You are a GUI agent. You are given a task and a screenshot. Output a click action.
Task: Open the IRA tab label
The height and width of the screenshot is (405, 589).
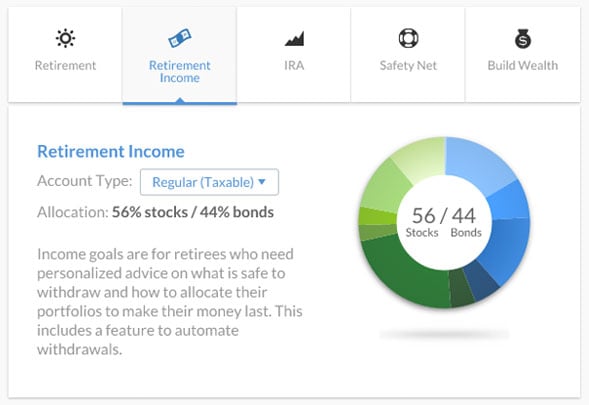[x=294, y=65]
